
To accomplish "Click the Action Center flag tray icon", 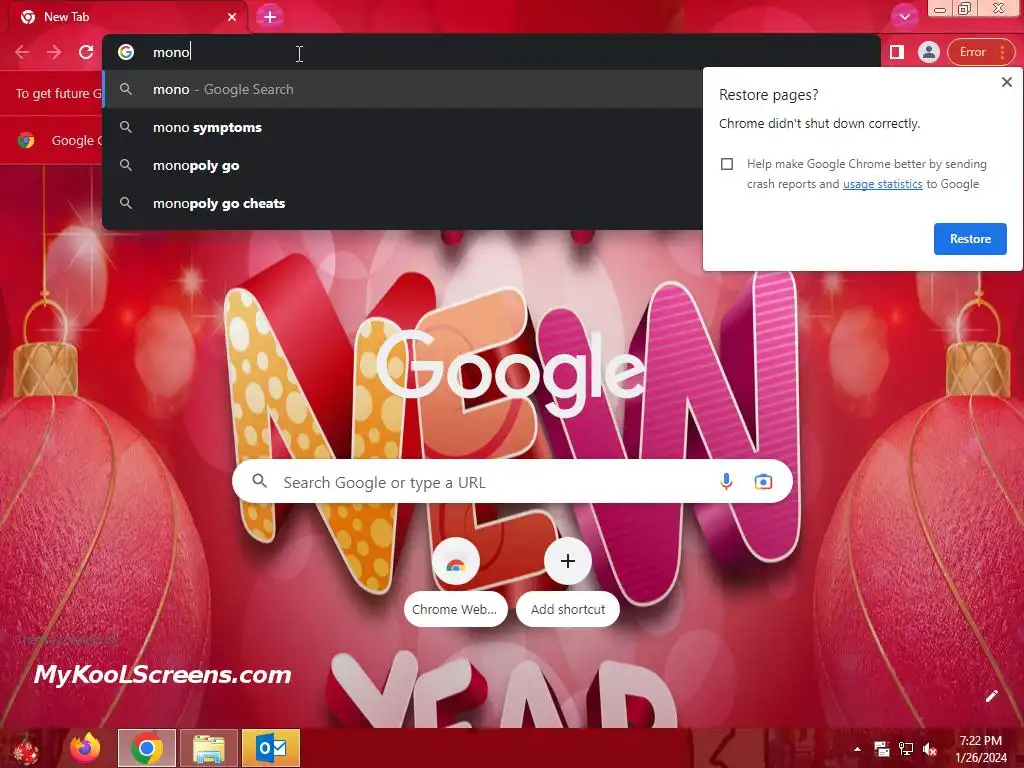I will [x=882, y=749].
